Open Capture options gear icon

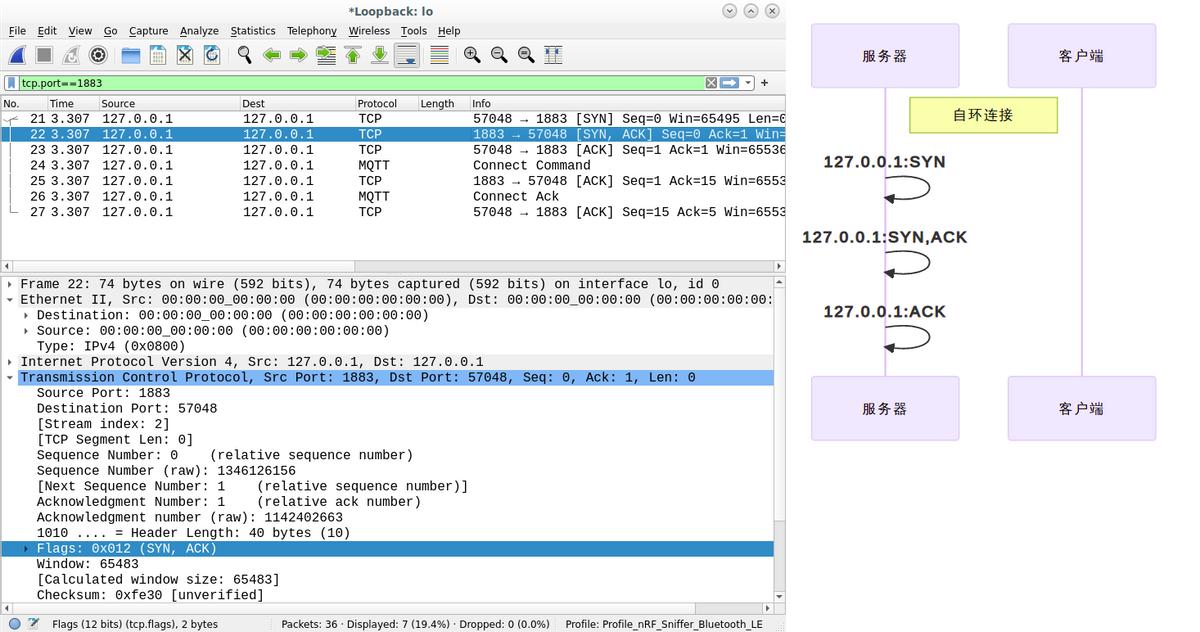(x=98, y=55)
